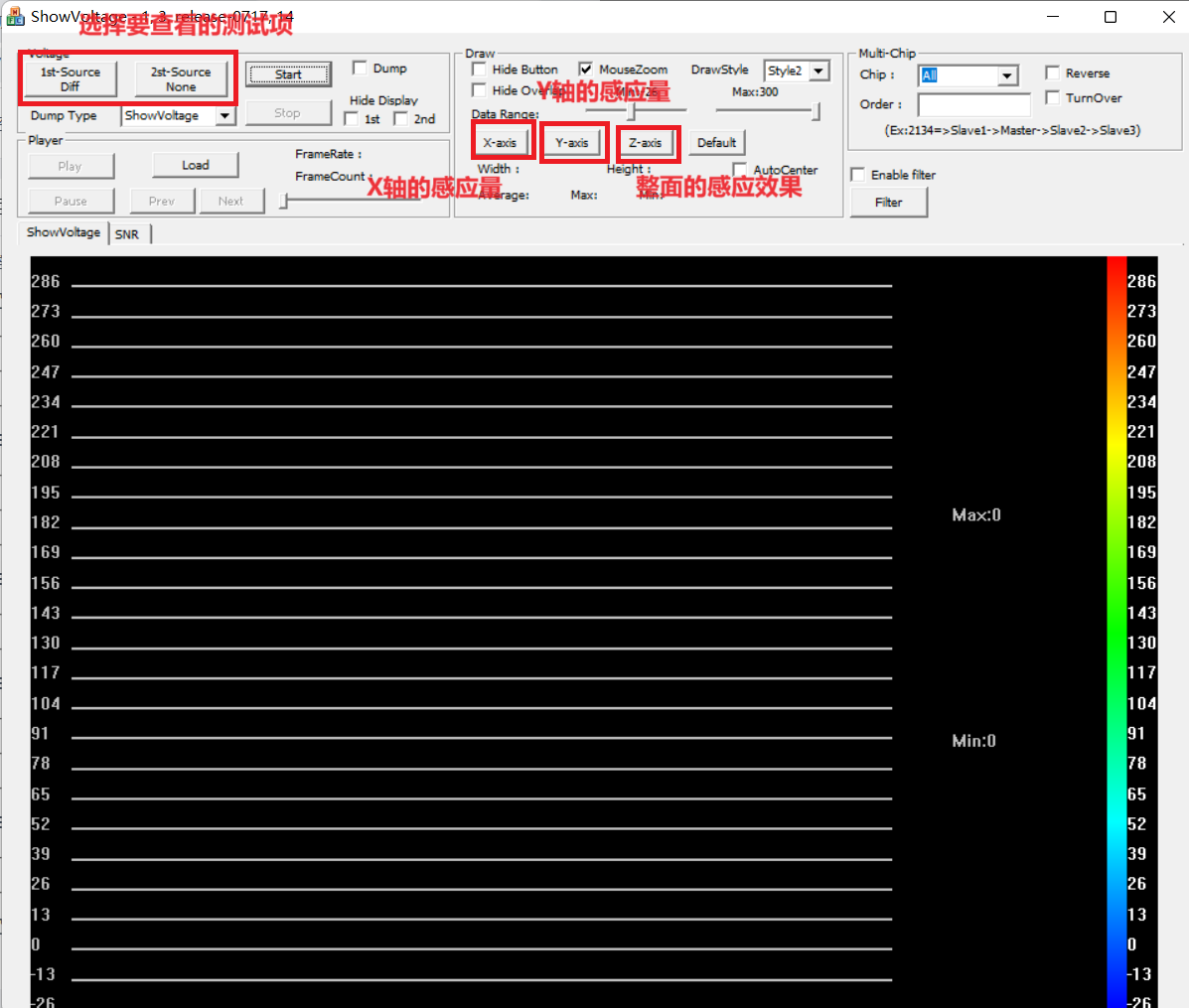The width and height of the screenshot is (1189, 1008).
Task: Check the Enable filter checkbox
Action: (857, 175)
